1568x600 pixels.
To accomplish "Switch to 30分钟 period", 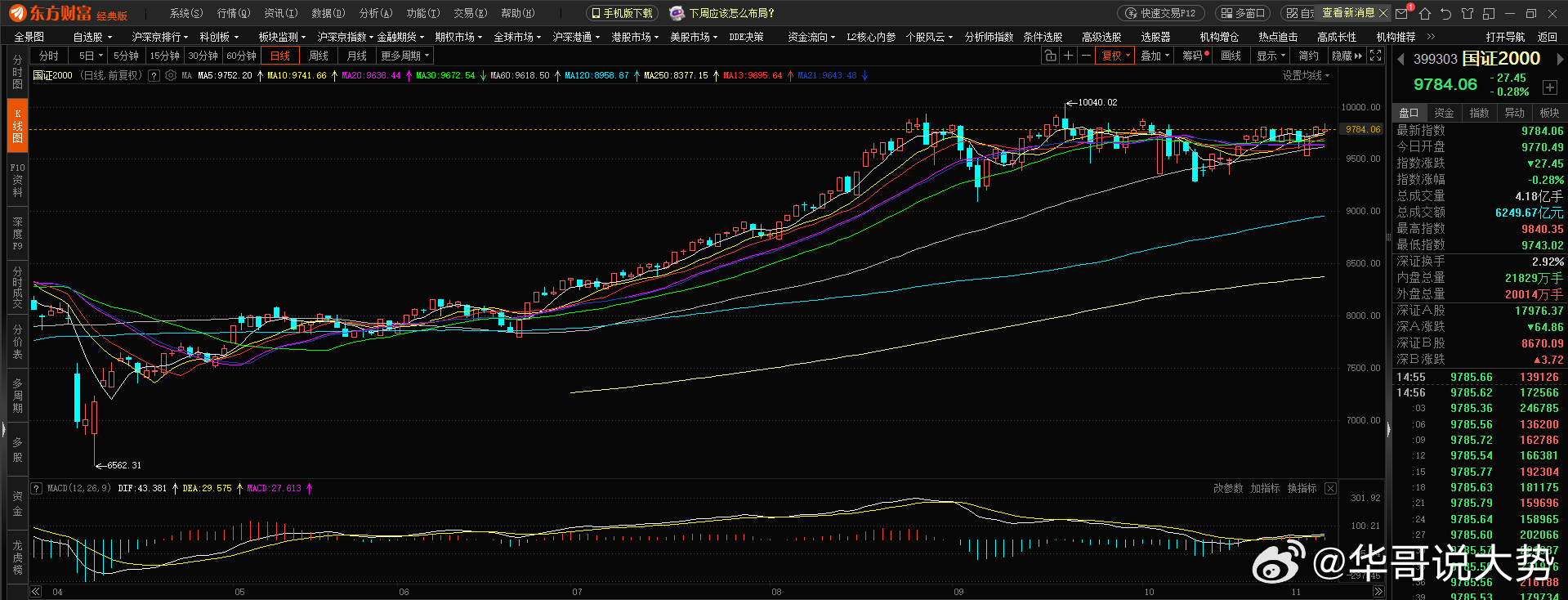I will [x=203, y=56].
